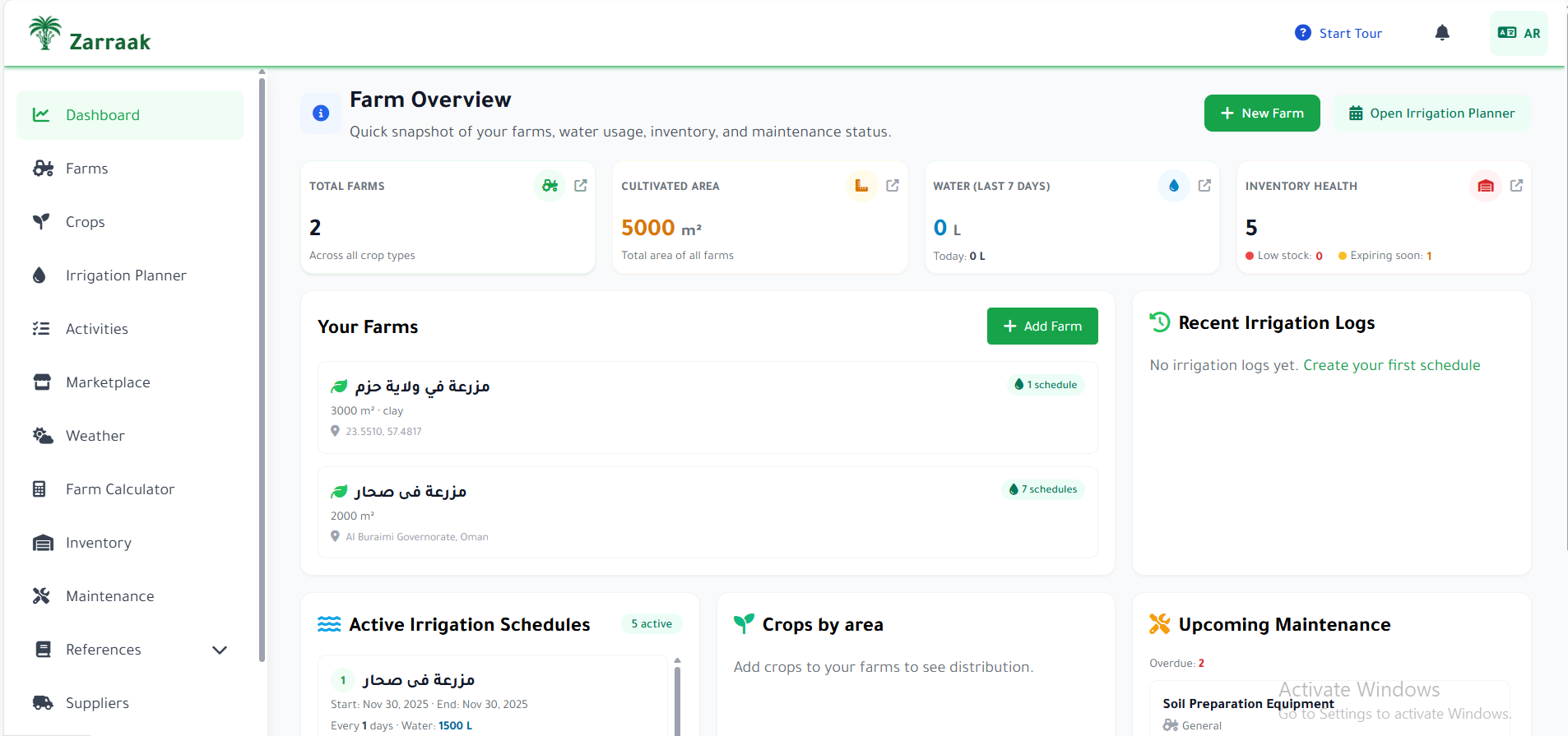Open notifications bell icon
The height and width of the screenshot is (736, 1568).
[x=1442, y=33]
